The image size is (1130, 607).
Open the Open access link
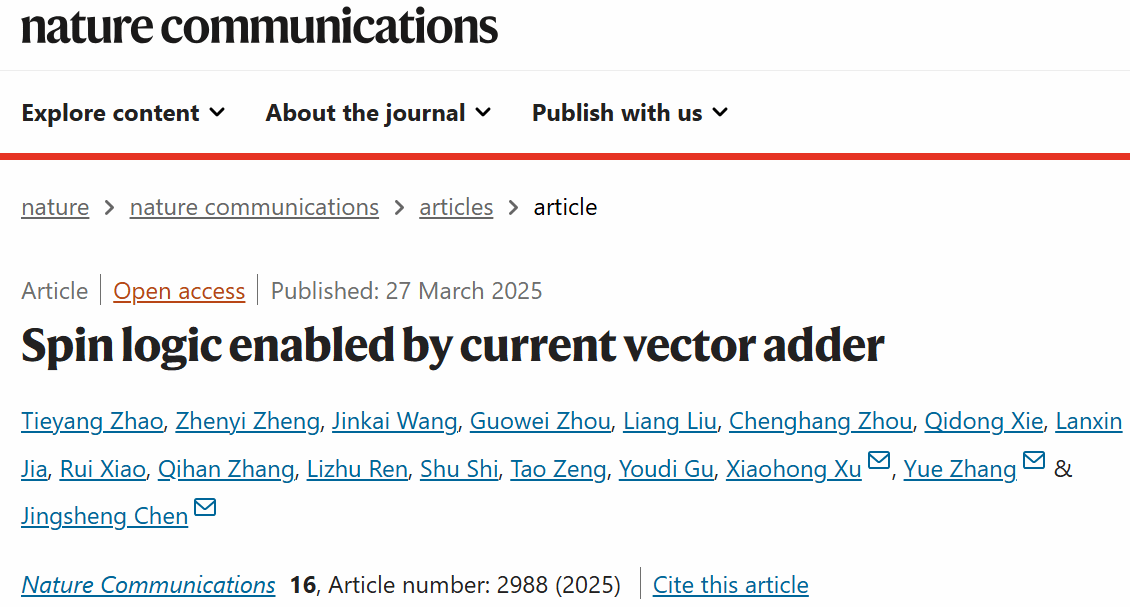(179, 291)
